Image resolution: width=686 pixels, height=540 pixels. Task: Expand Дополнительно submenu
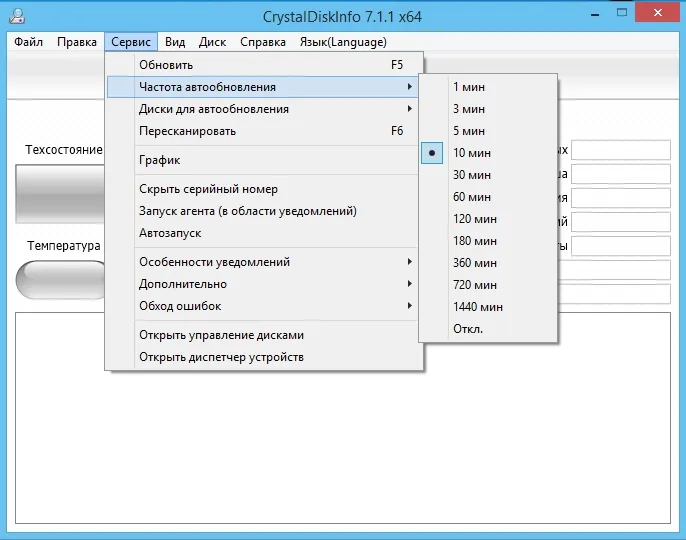click(x=264, y=284)
